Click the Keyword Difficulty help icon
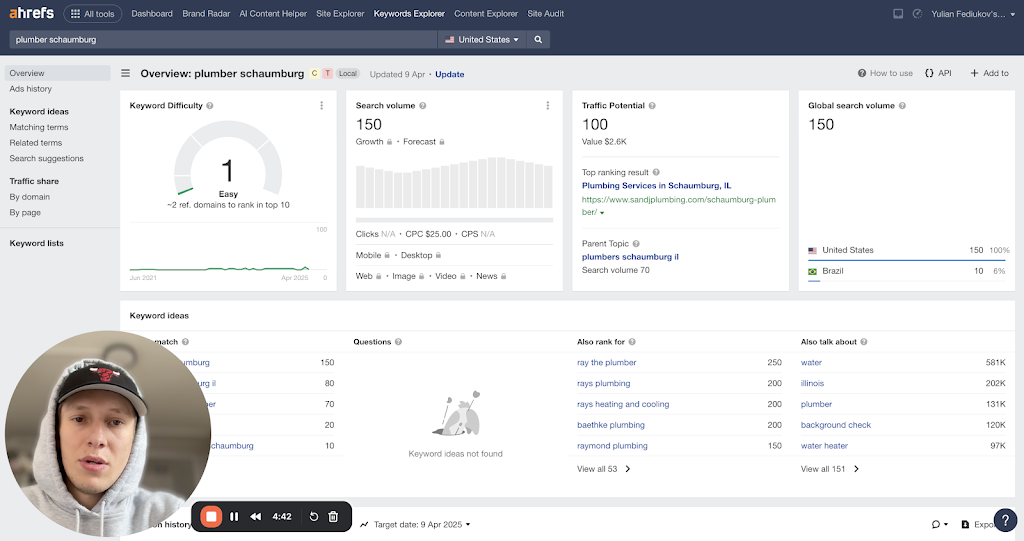Screen dimensions: 1024x541 click(x=210, y=106)
